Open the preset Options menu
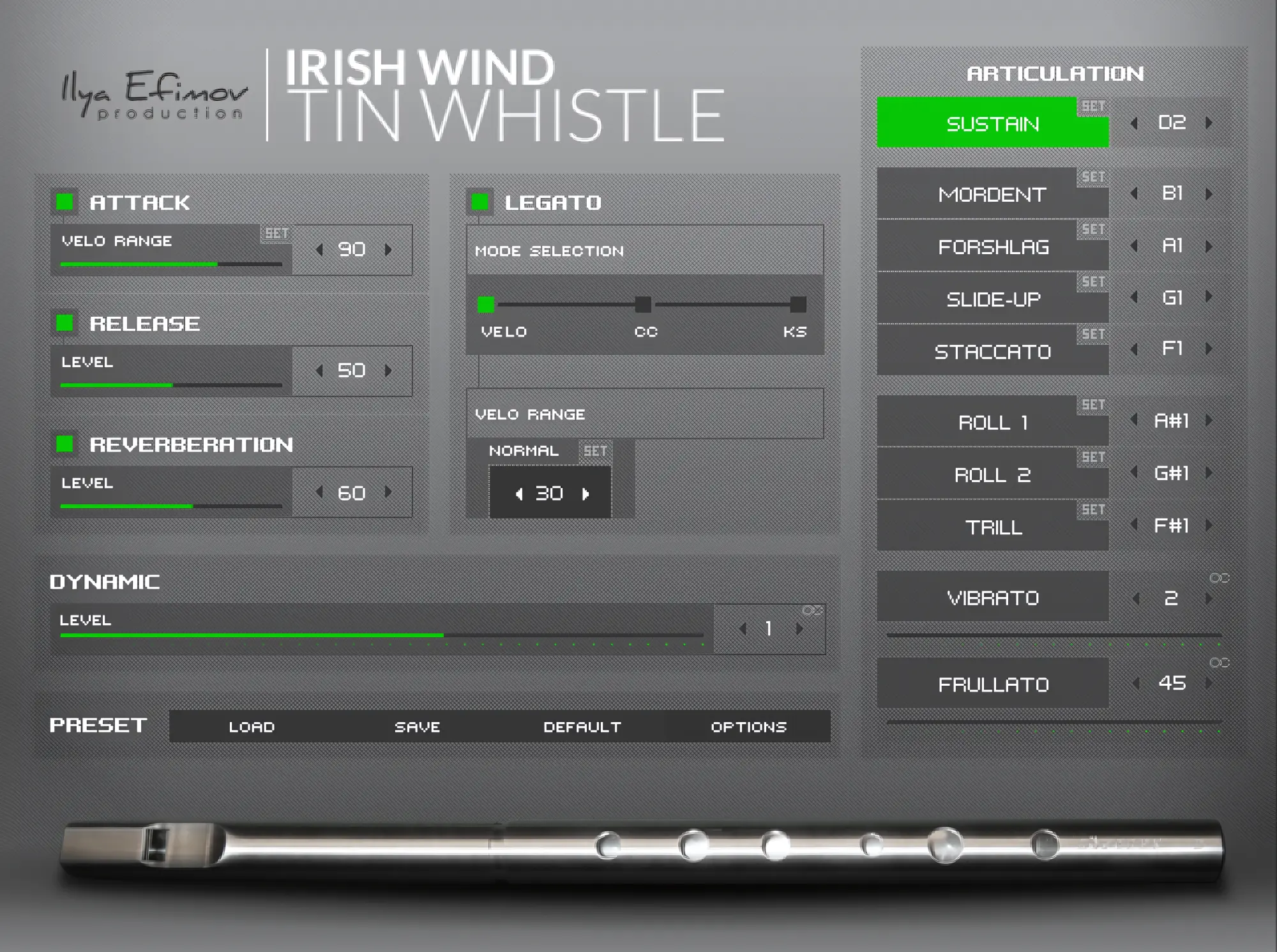 [x=748, y=727]
